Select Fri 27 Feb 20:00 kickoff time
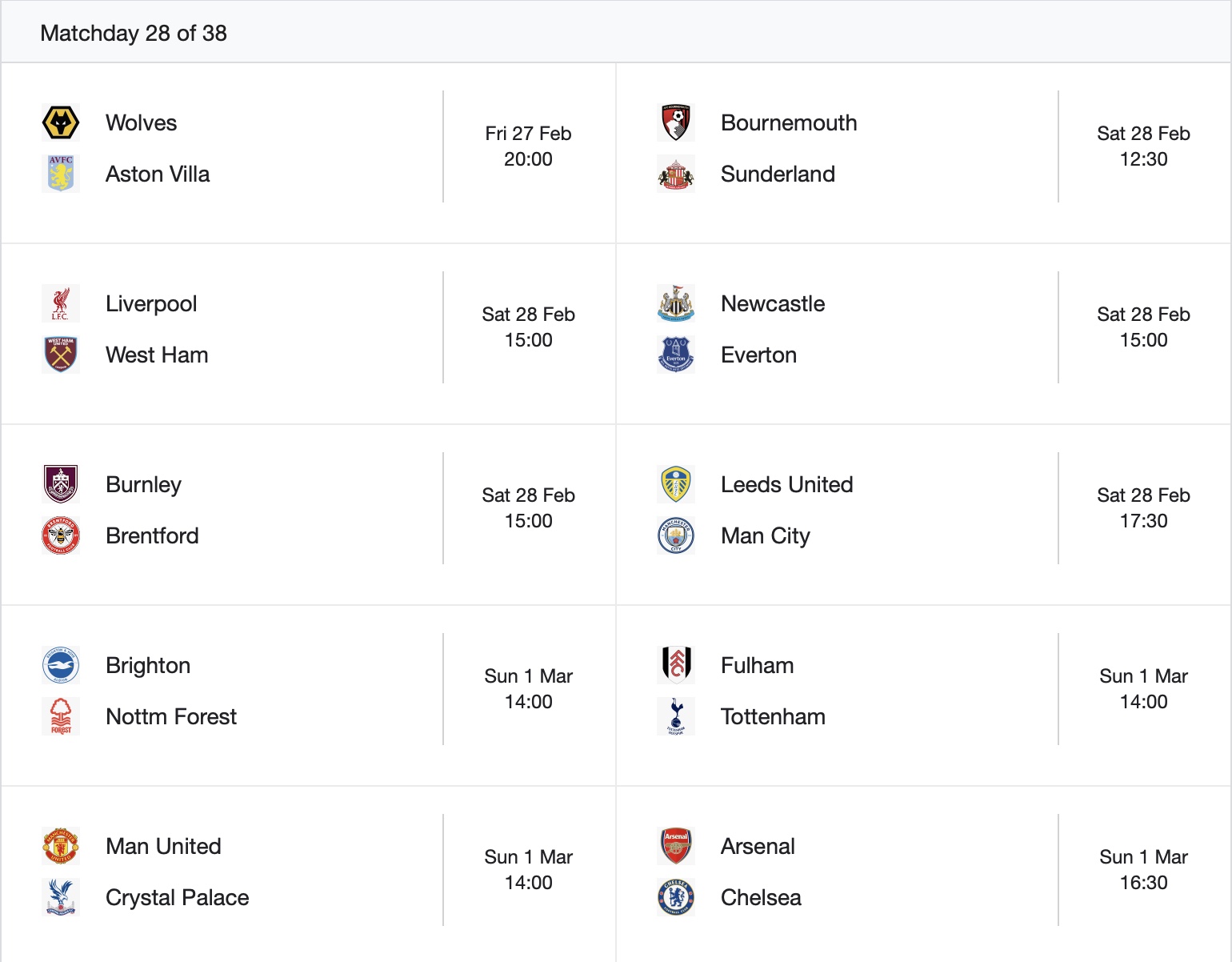 click(528, 146)
